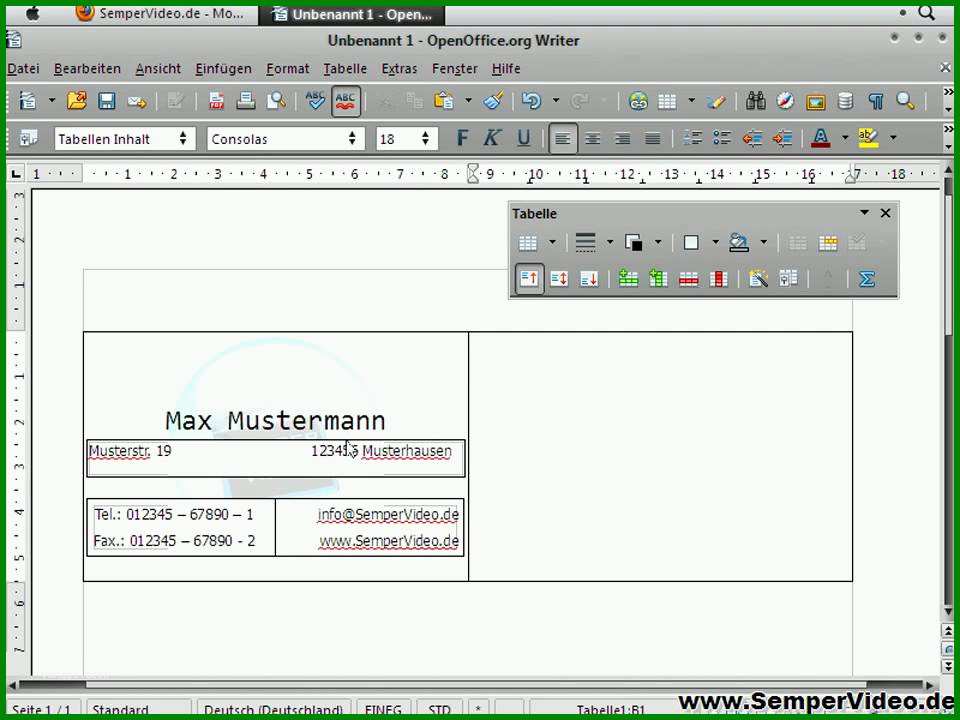960x720 pixels.
Task: Insert column in Tabelle toolbar
Action: 658,279
